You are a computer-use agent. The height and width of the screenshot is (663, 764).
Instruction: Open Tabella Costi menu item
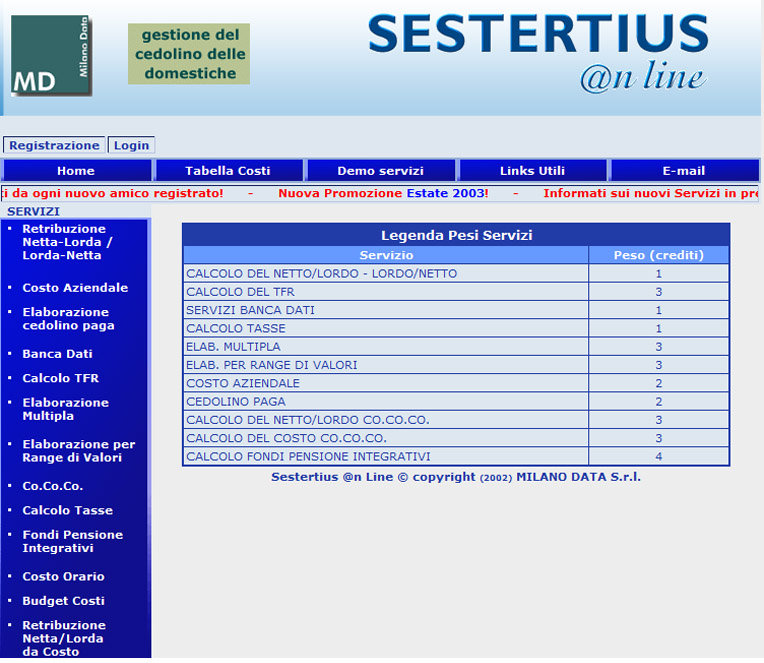click(228, 171)
